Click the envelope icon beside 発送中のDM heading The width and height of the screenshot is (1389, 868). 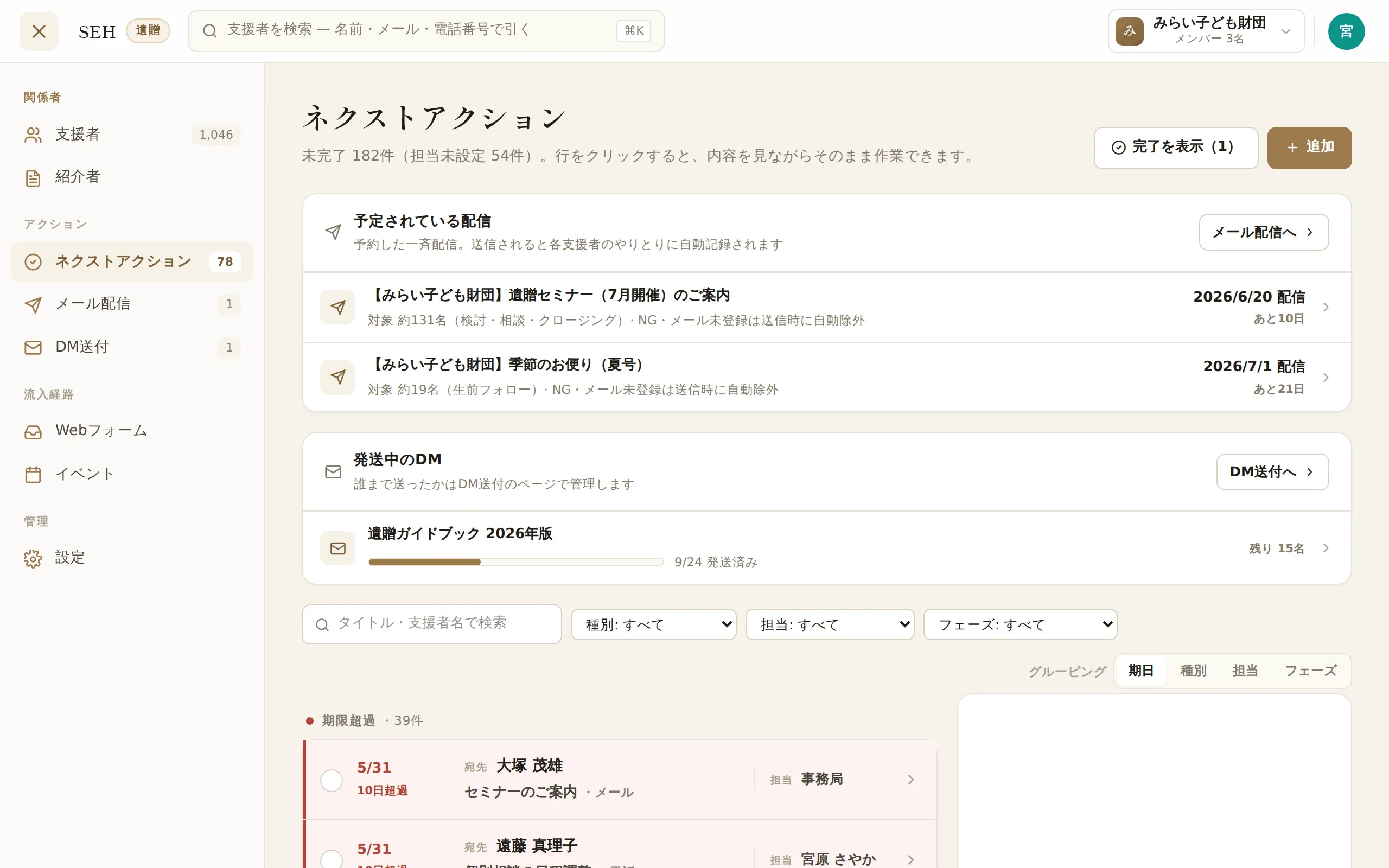pos(333,472)
